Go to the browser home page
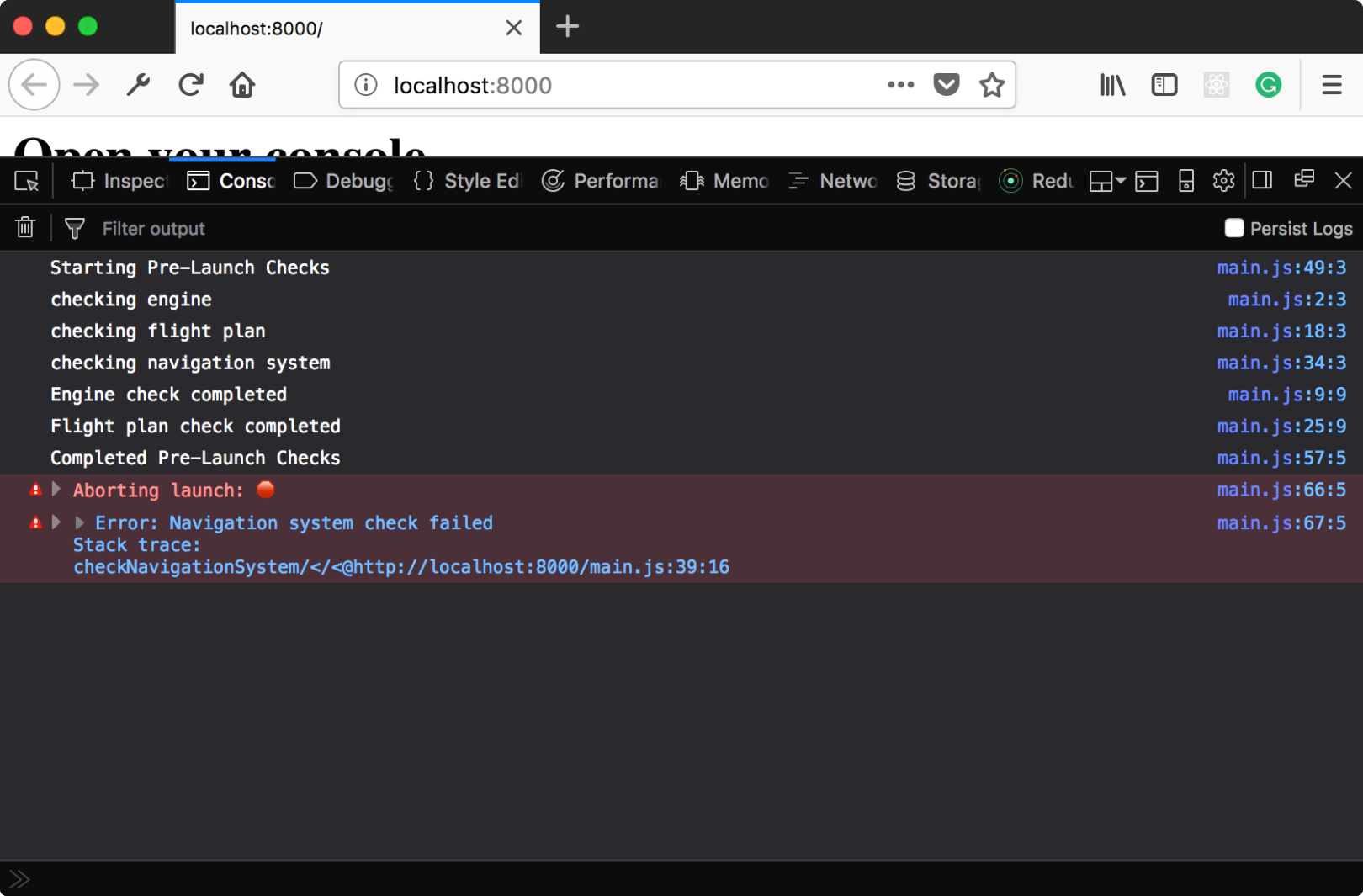 tap(242, 85)
